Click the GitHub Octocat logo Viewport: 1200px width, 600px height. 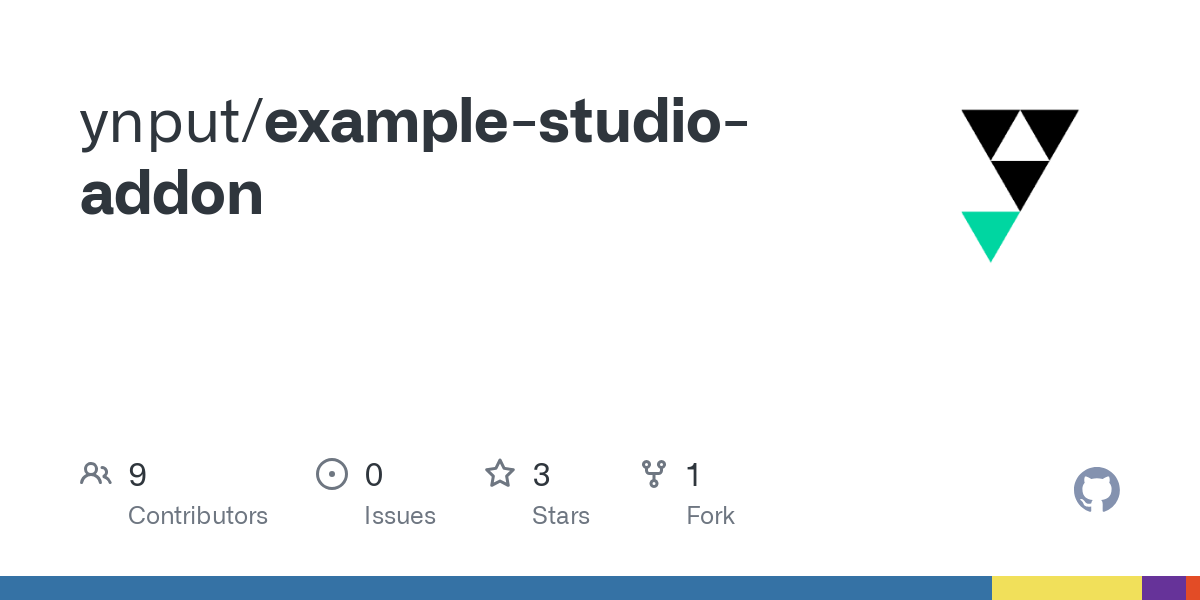pyautogui.click(x=1097, y=490)
